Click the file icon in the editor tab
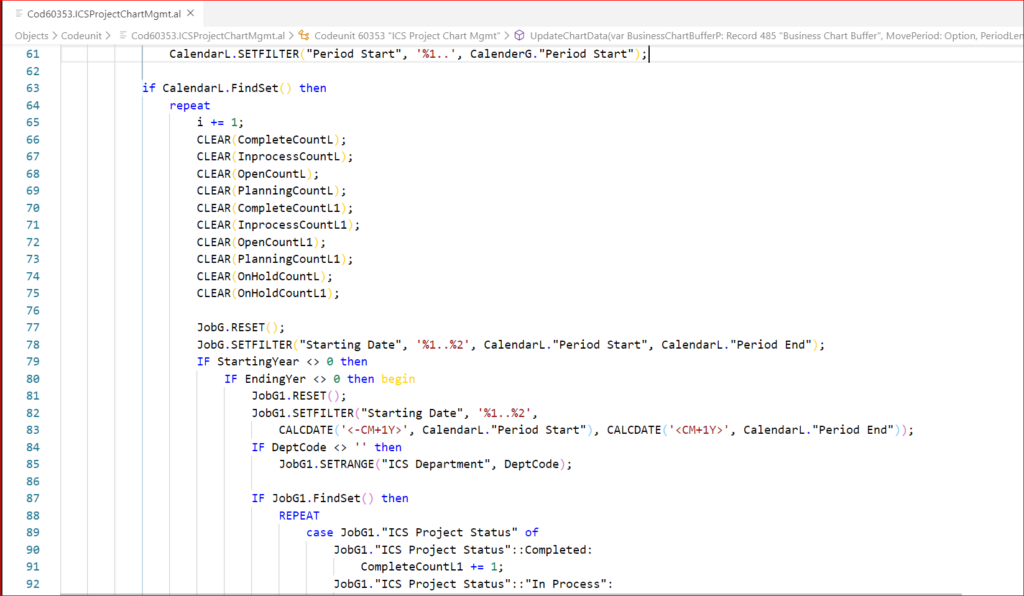This screenshot has width=1024, height=596. pos(19,14)
